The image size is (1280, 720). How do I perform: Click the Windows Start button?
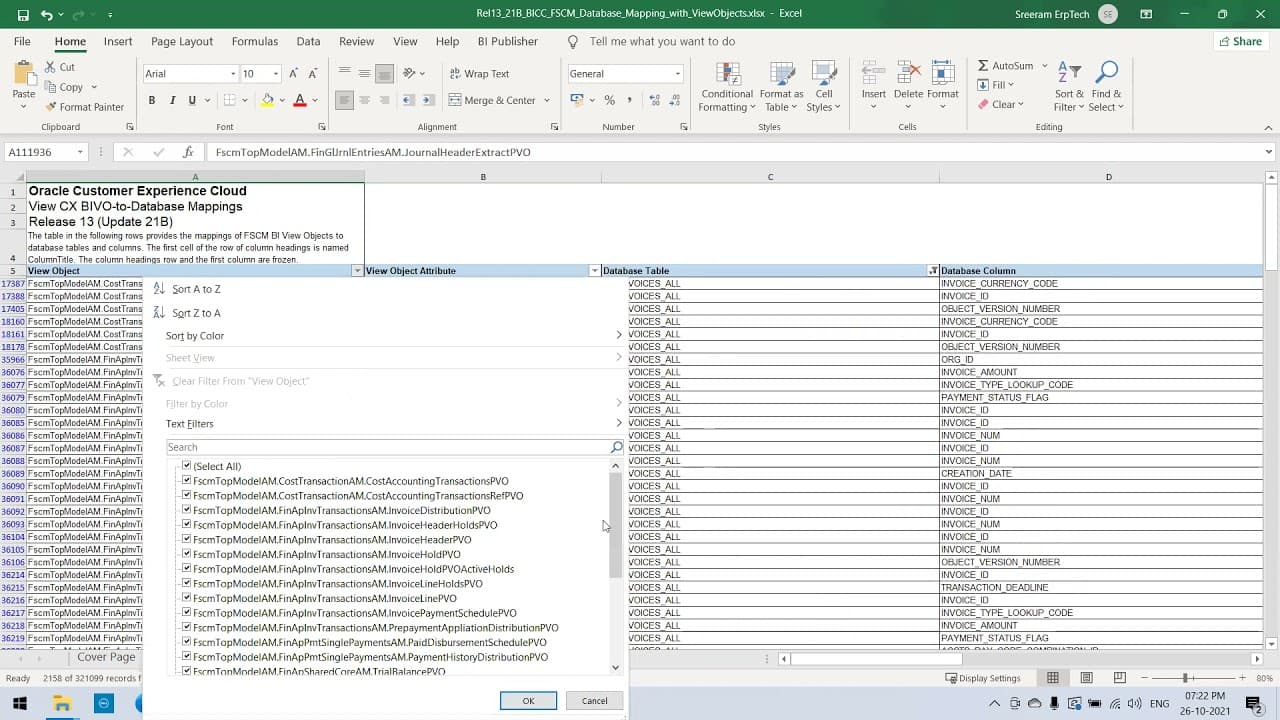pyautogui.click(x=21, y=704)
